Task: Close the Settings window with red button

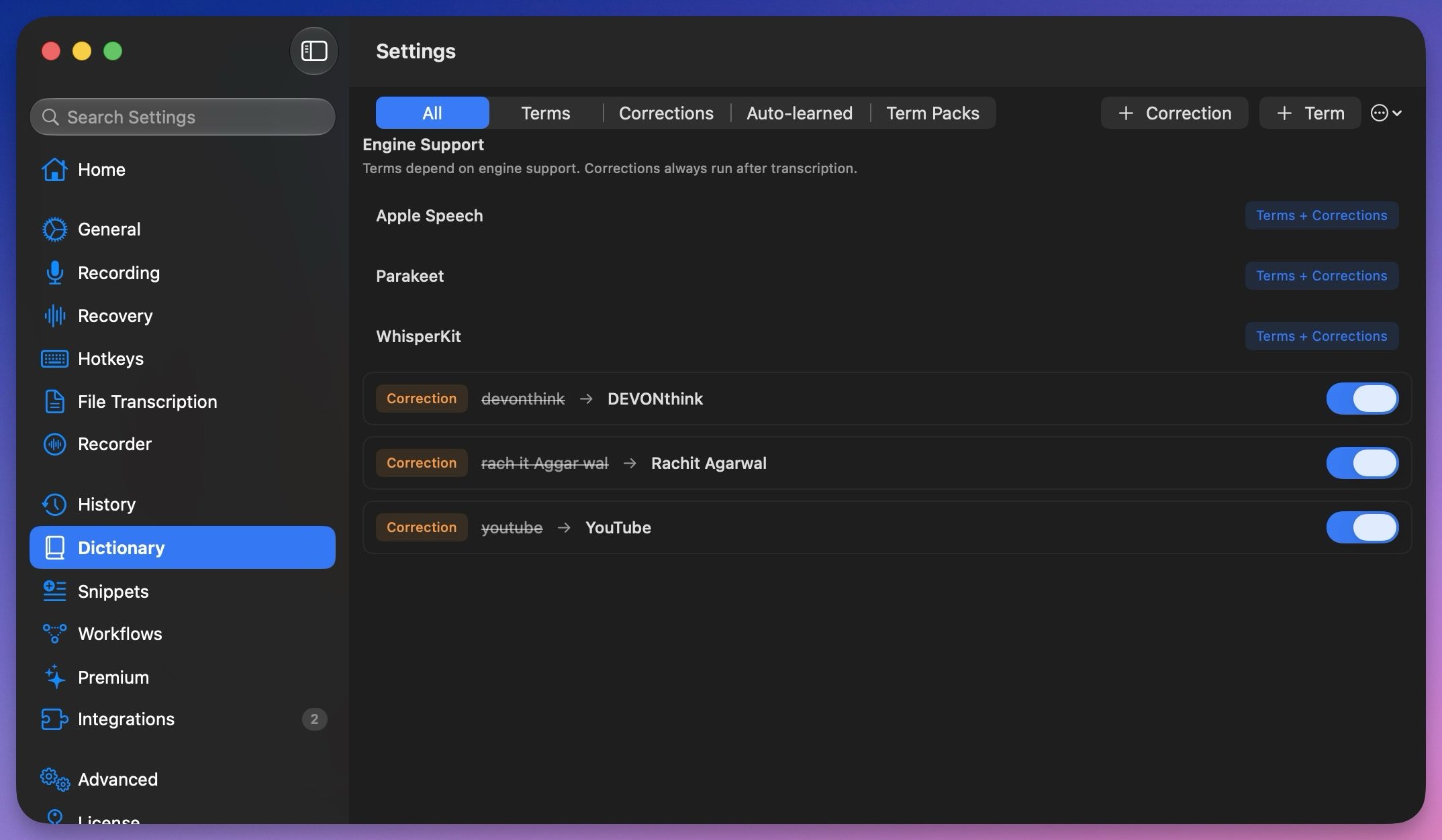Action: click(51, 51)
